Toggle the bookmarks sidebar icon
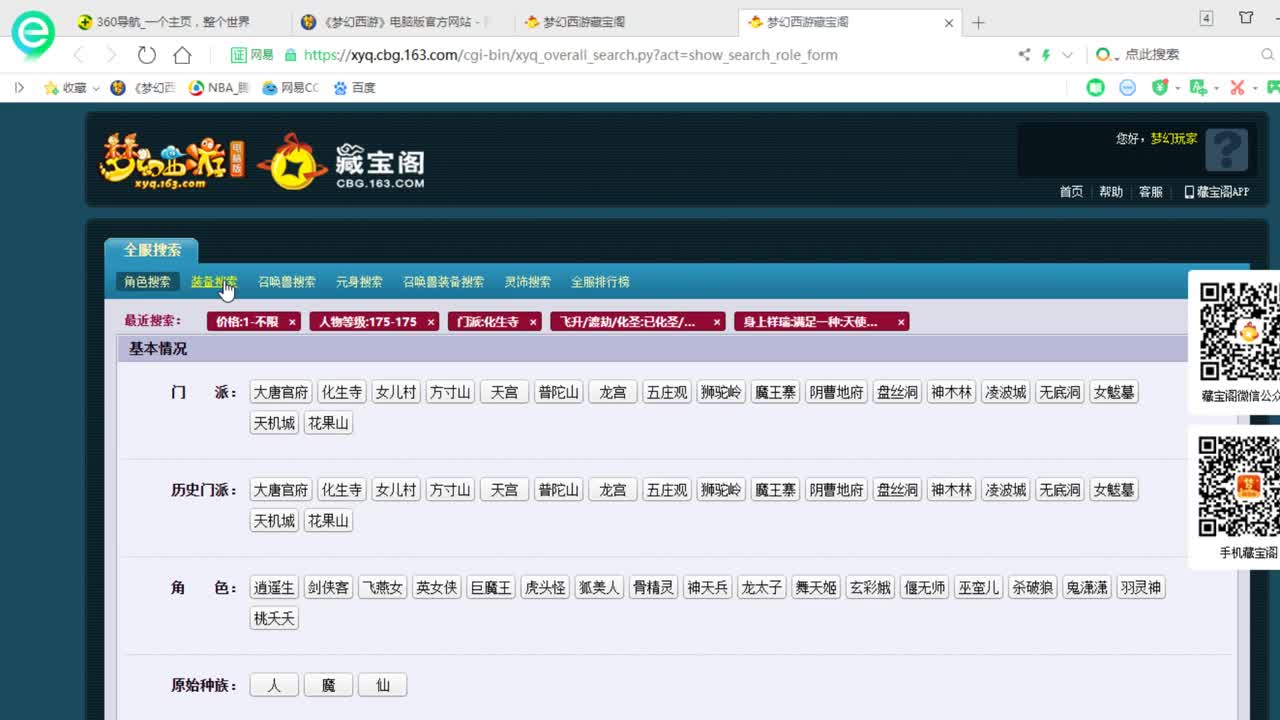 [19, 88]
